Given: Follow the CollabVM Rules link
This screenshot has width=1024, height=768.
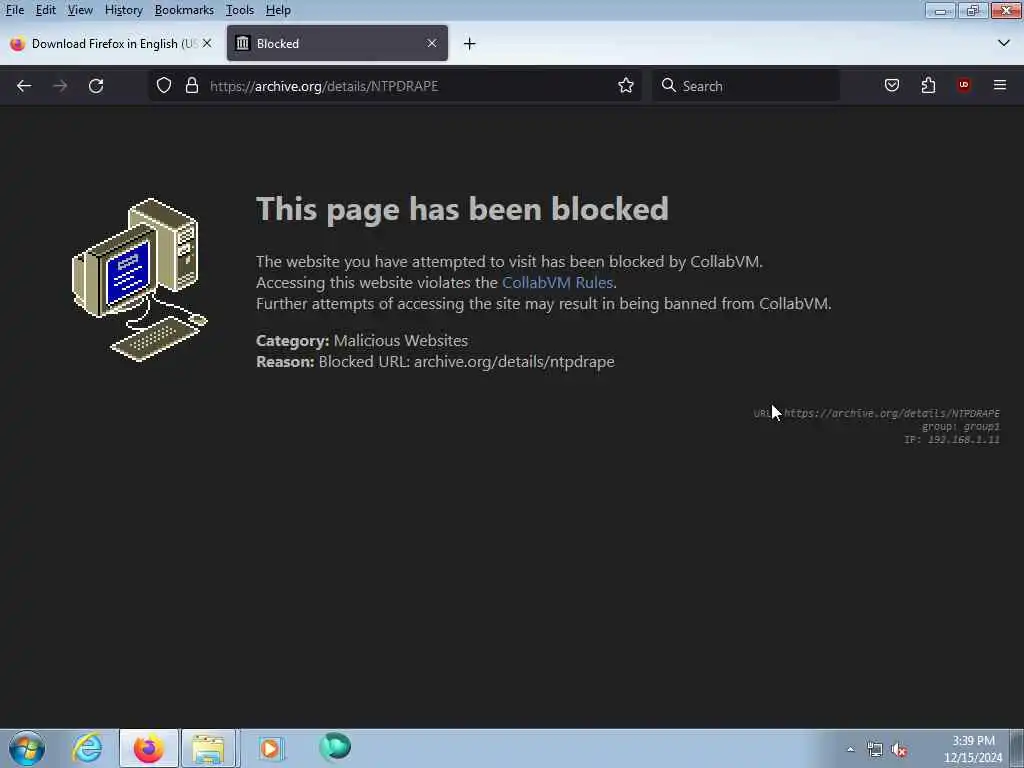Looking at the screenshot, I should tap(557, 283).
